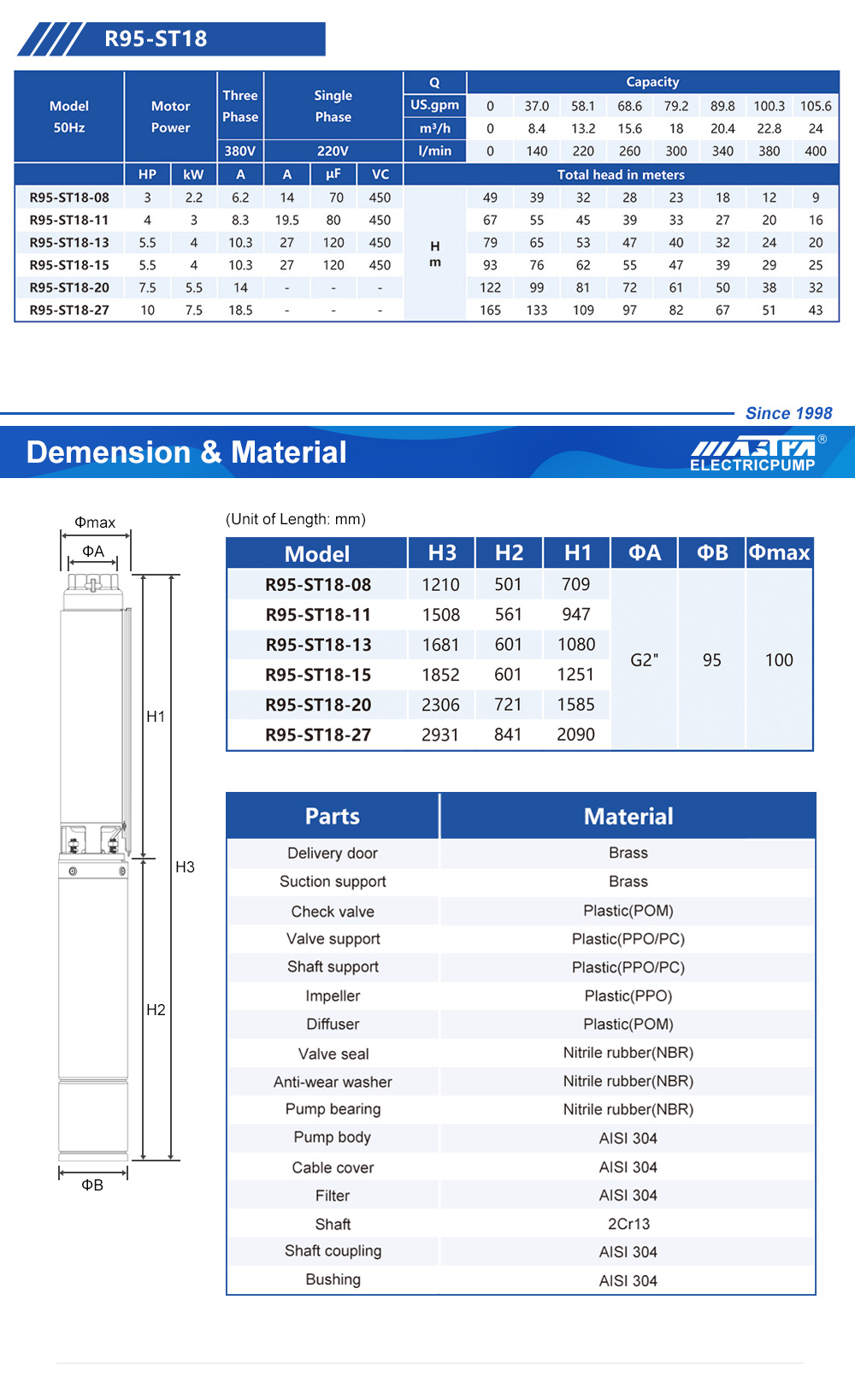This screenshot has height=1400, width=855.
Task: Select the ΦB dimension label below pump
Action: (92, 1185)
